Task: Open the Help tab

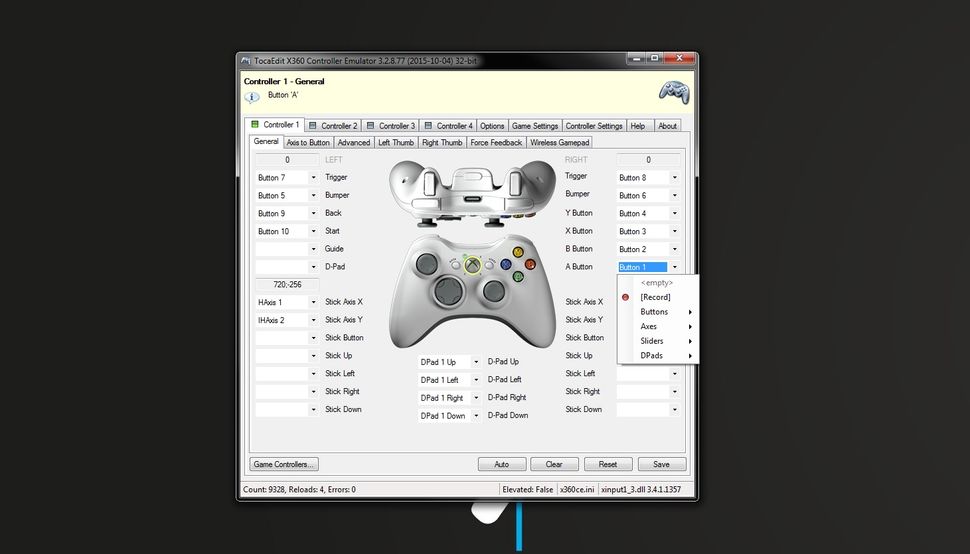Action: tap(638, 126)
